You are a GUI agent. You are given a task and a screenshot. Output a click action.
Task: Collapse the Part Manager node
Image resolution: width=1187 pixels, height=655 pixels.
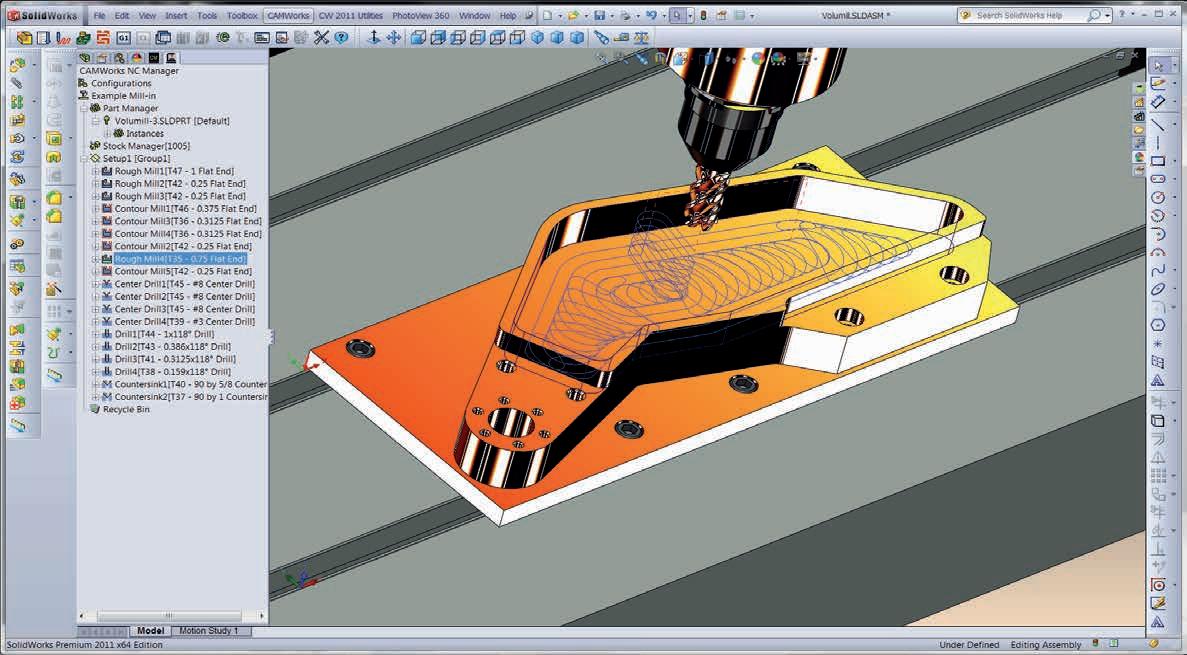coord(83,108)
